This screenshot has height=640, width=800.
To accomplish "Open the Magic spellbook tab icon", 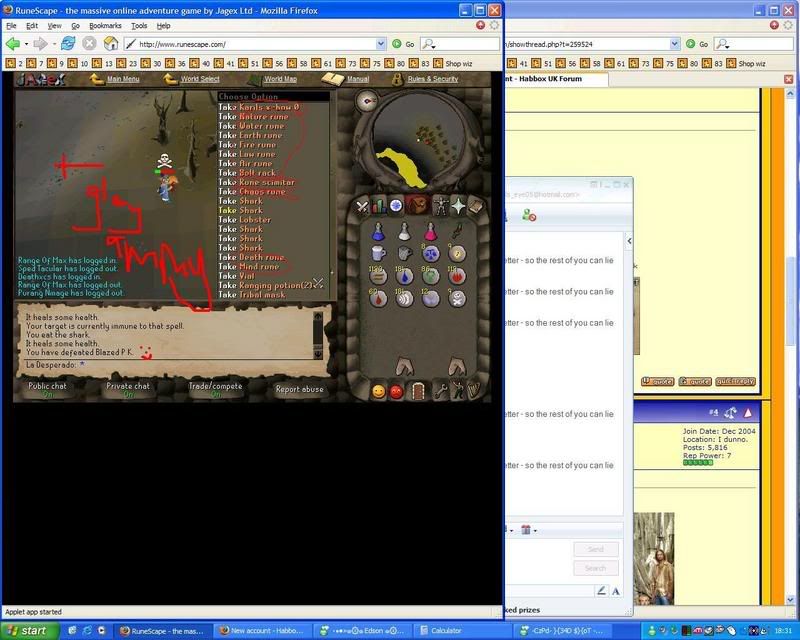I will click(475, 206).
